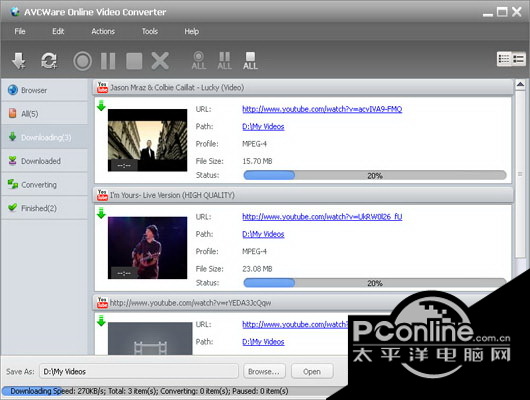
Task: Open D:\My Videos path for I'm Yours
Action: point(263,234)
